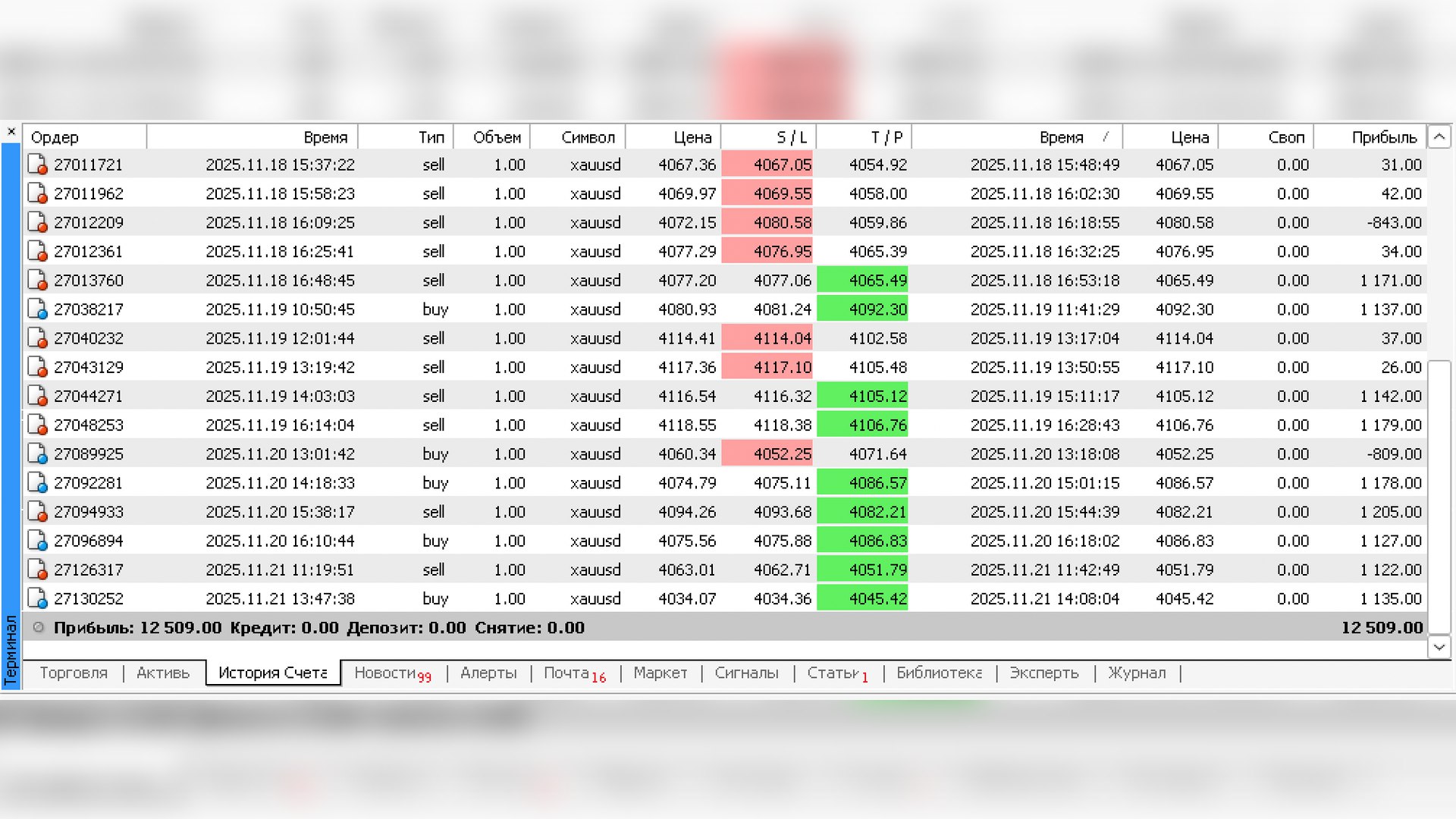Click the sell icon of order 27012361
Viewport: 1456px width, 819px height.
click(x=38, y=251)
